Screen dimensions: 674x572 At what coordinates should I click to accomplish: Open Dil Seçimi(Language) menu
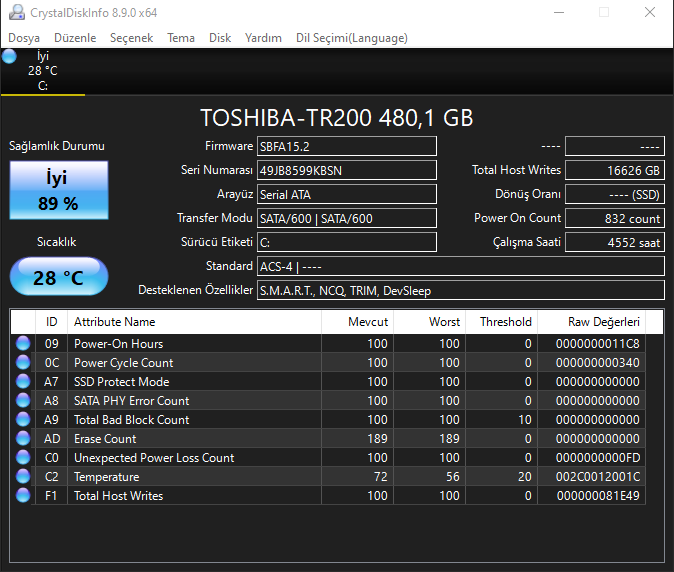click(352, 38)
